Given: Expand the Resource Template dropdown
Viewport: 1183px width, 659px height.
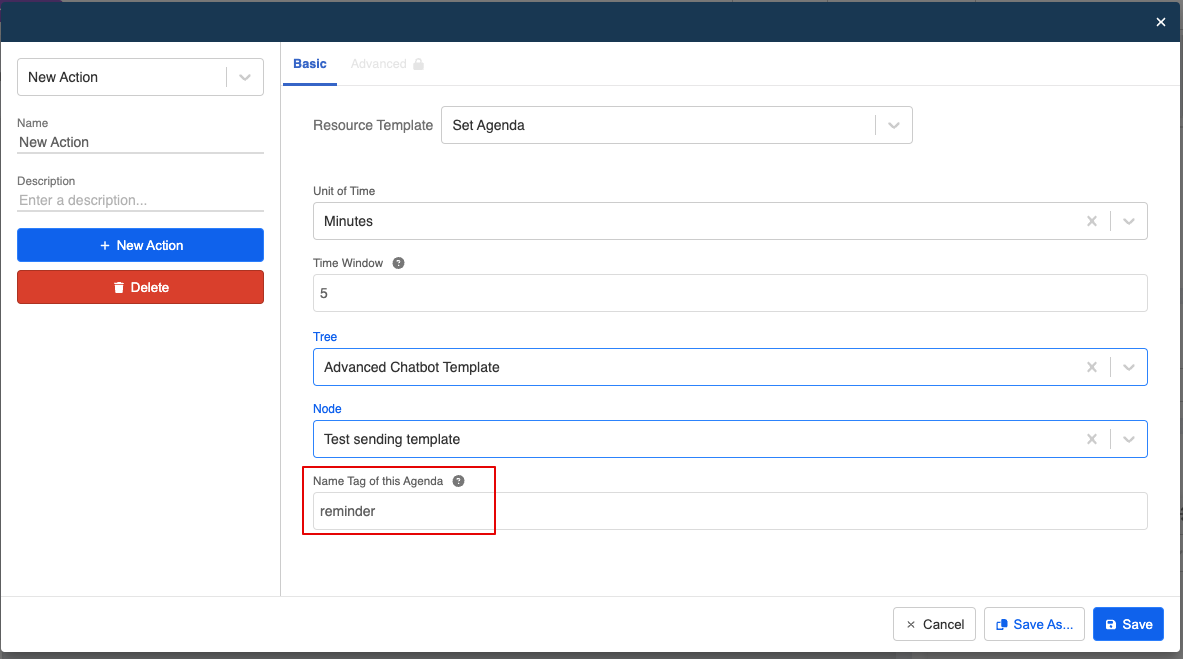Looking at the screenshot, I should click(894, 125).
